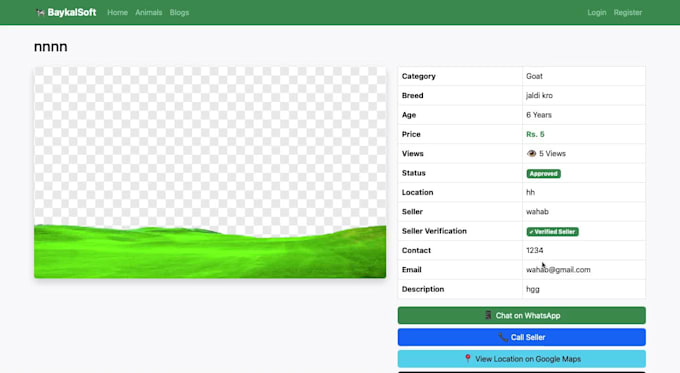680x373 pixels.
Task: Click the Status row label
Action: click(x=414, y=173)
